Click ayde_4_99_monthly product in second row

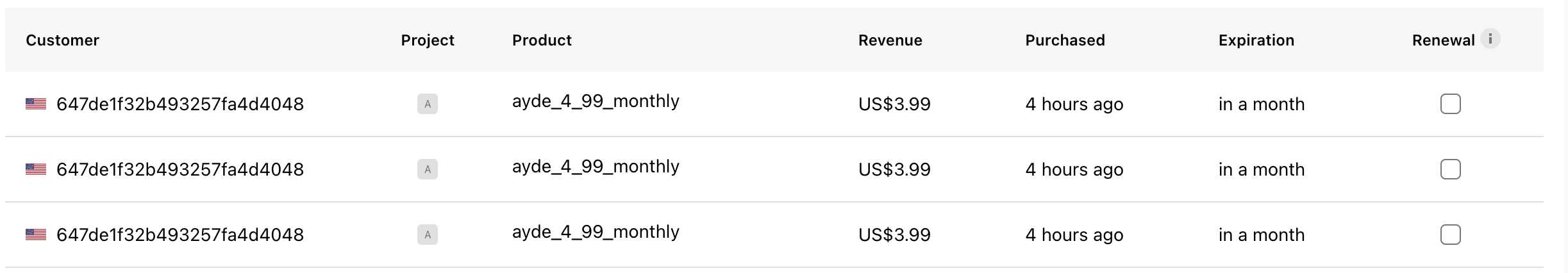point(596,167)
